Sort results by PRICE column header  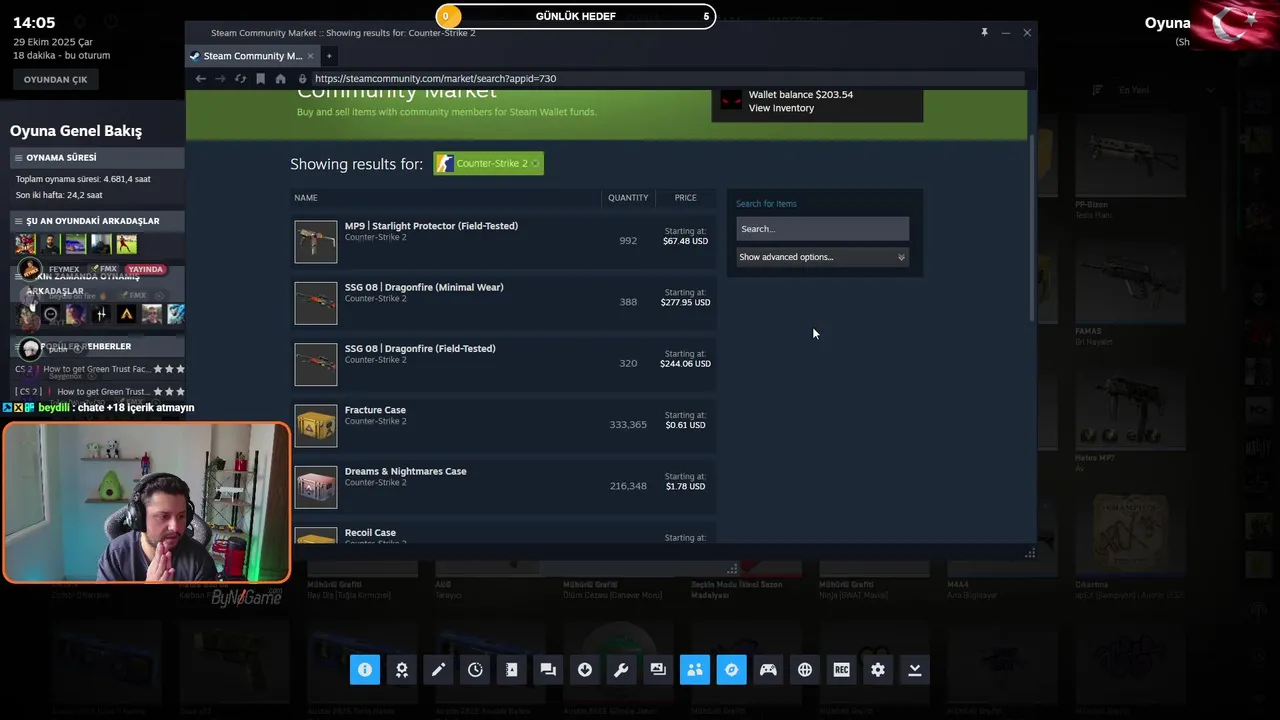point(685,198)
